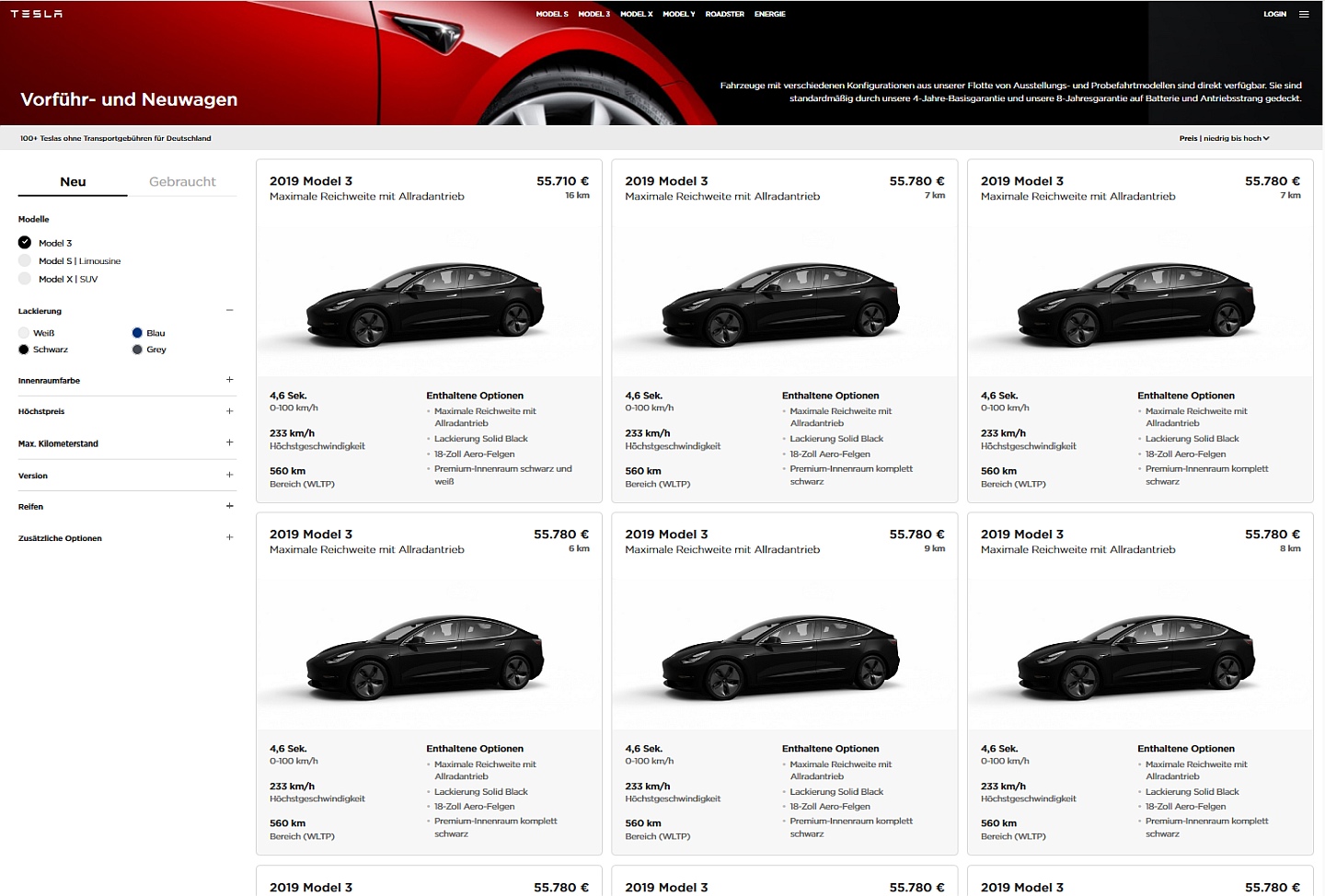The width and height of the screenshot is (1325, 896).
Task: Click 233 km/h top speed in 9 km listing
Action: pyautogui.click(x=648, y=787)
